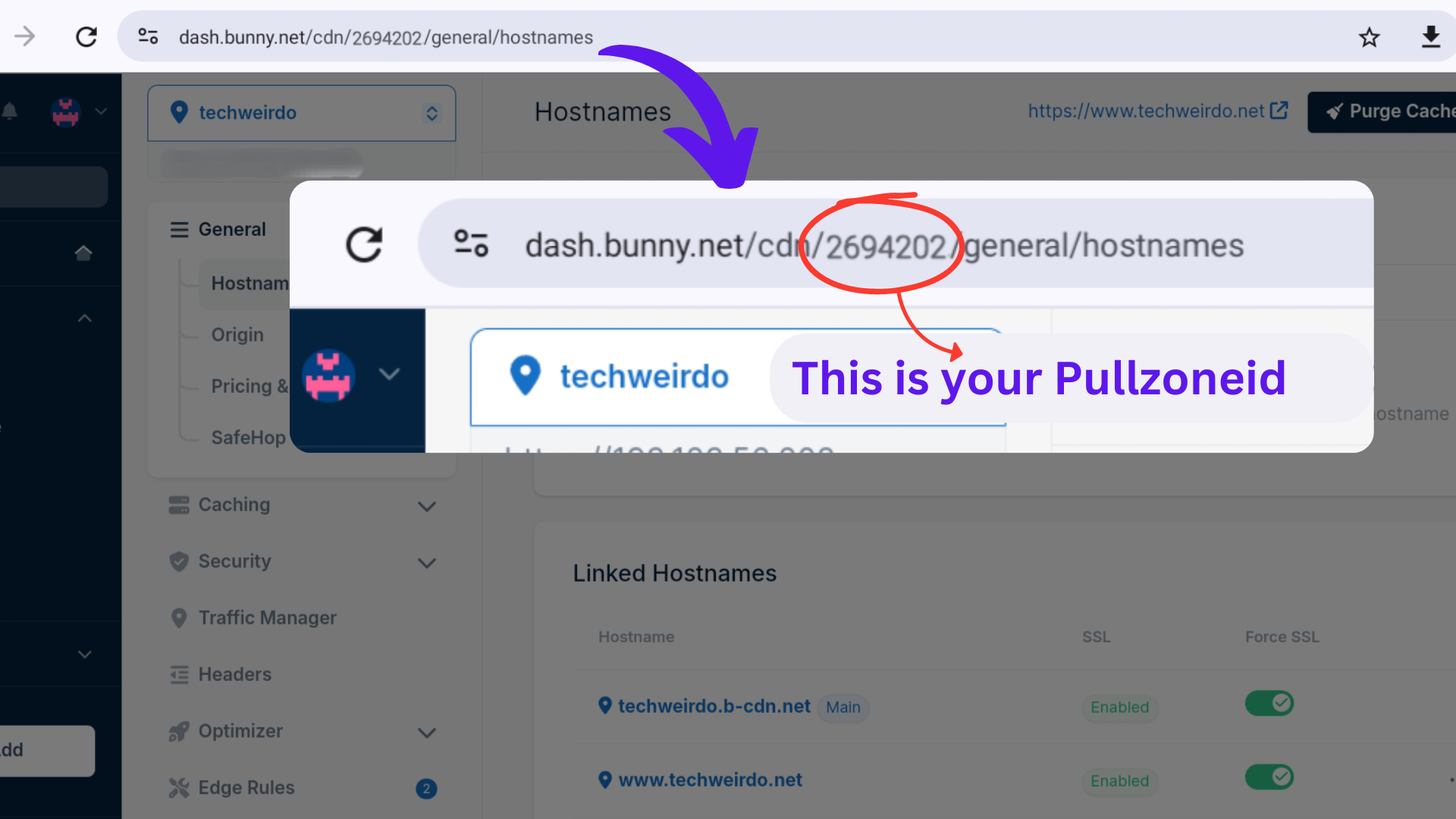Click the Linked Hostnames heading
Image resolution: width=1456 pixels, height=819 pixels.
tap(675, 573)
